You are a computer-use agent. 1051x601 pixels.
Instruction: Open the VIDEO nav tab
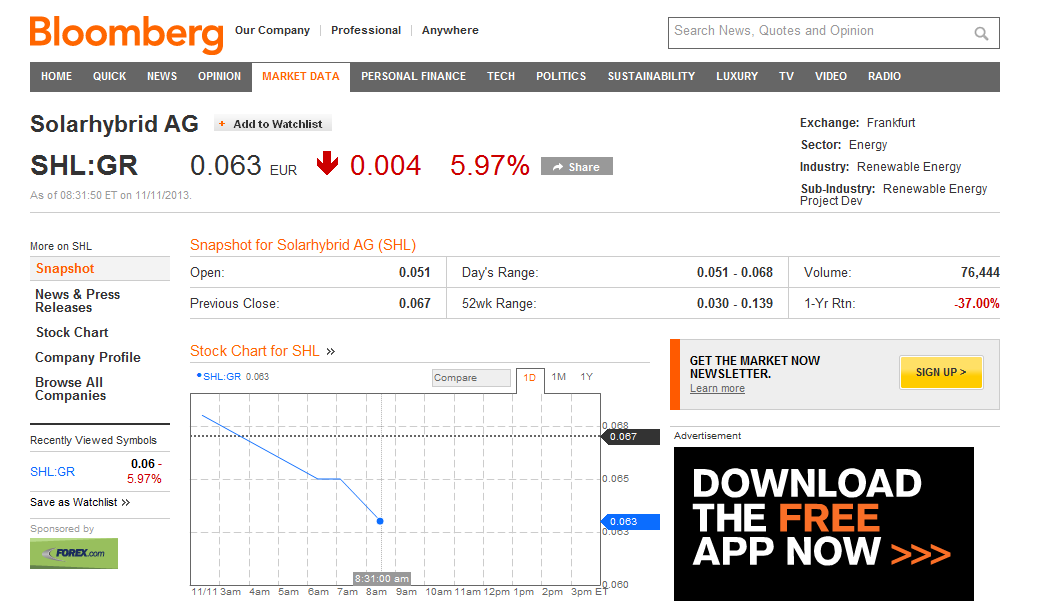click(x=830, y=76)
